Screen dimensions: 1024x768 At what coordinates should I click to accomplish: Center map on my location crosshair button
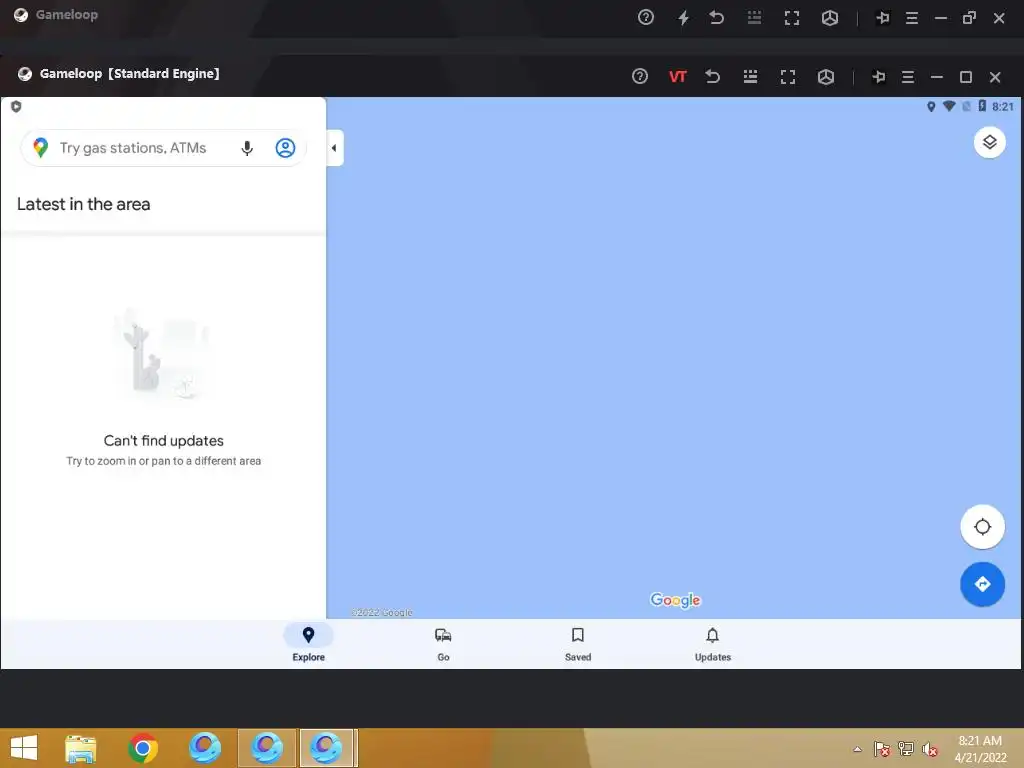(982, 526)
